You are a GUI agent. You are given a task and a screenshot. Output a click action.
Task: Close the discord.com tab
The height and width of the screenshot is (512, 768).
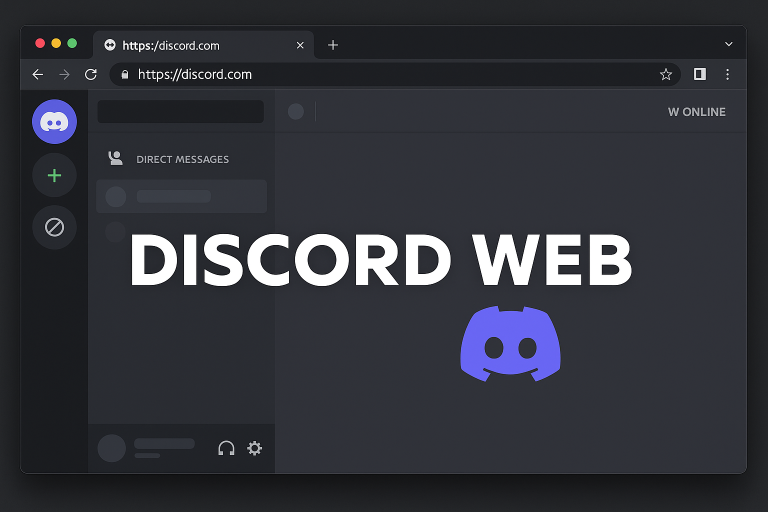click(x=300, y=45)
